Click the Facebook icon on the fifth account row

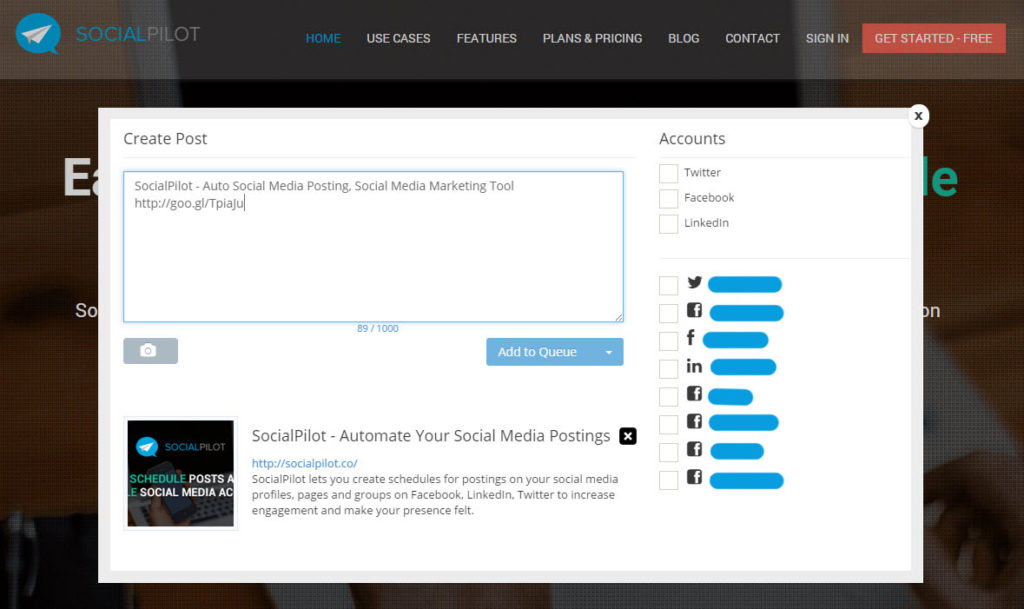(694, 396)
